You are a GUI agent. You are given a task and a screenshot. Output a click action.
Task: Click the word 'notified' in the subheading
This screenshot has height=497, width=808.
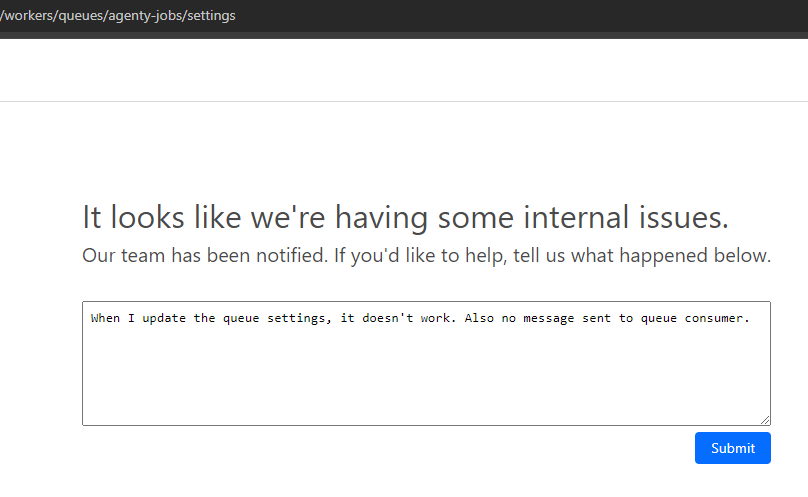point(291,256)
